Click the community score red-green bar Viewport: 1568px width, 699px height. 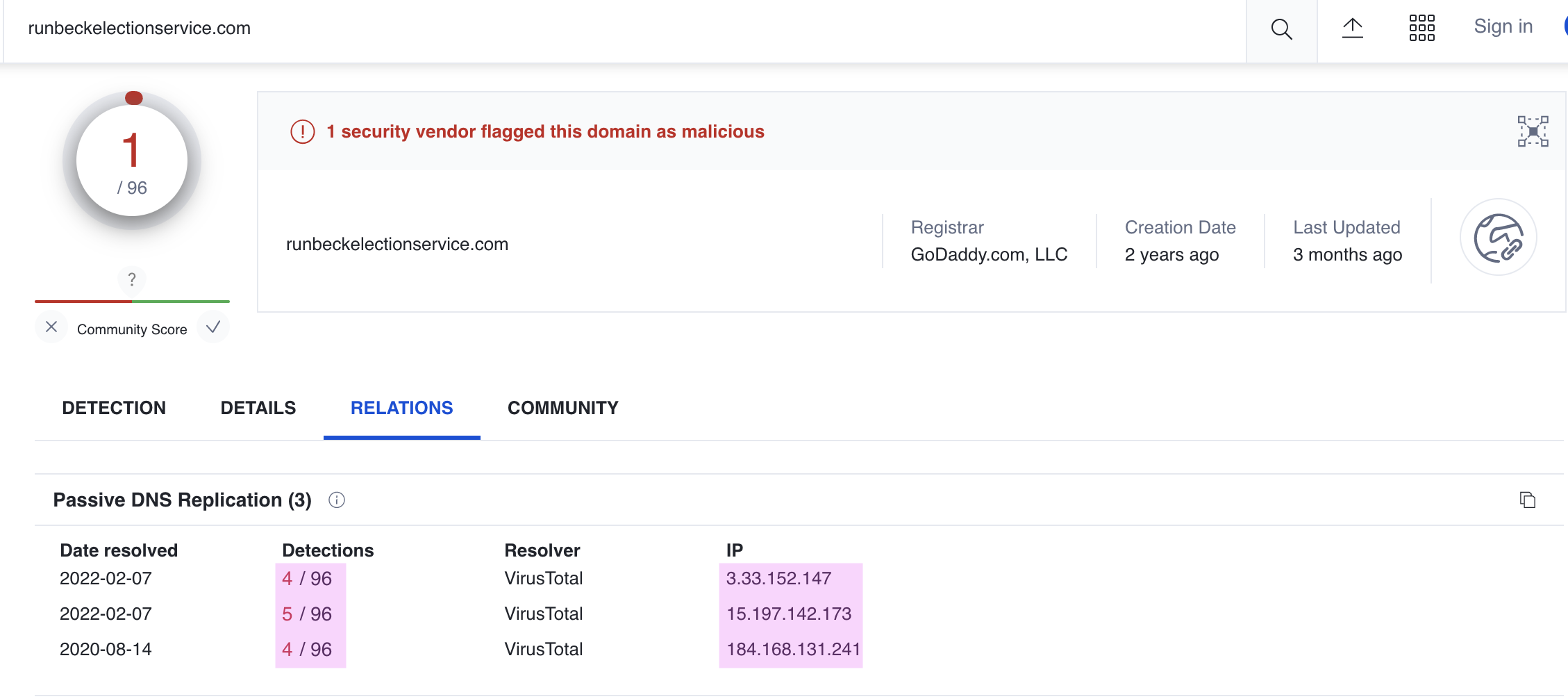pos(132,302)
